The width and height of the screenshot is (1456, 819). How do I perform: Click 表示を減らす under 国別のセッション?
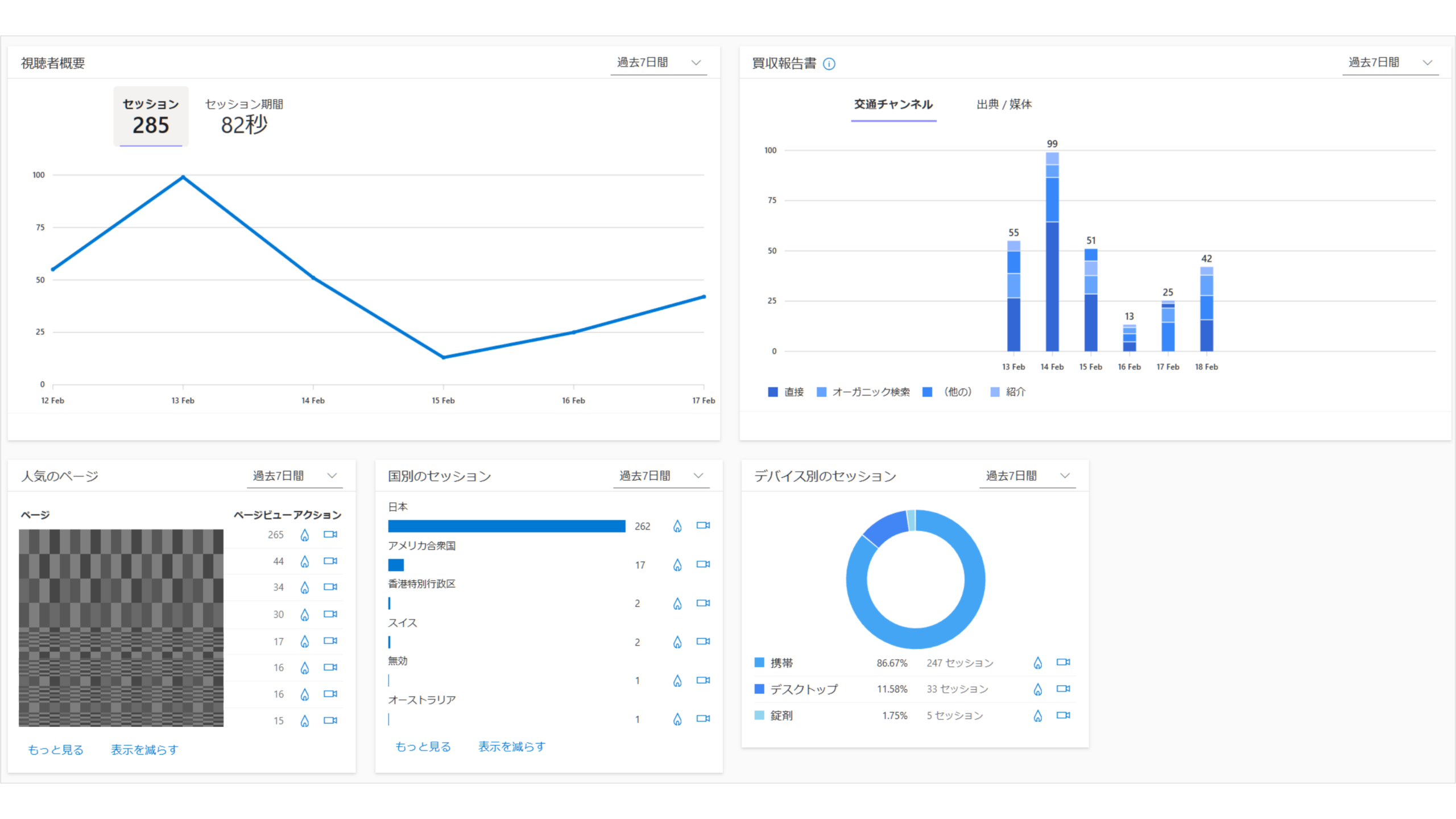pyautogui.click(x=511, y=746)
